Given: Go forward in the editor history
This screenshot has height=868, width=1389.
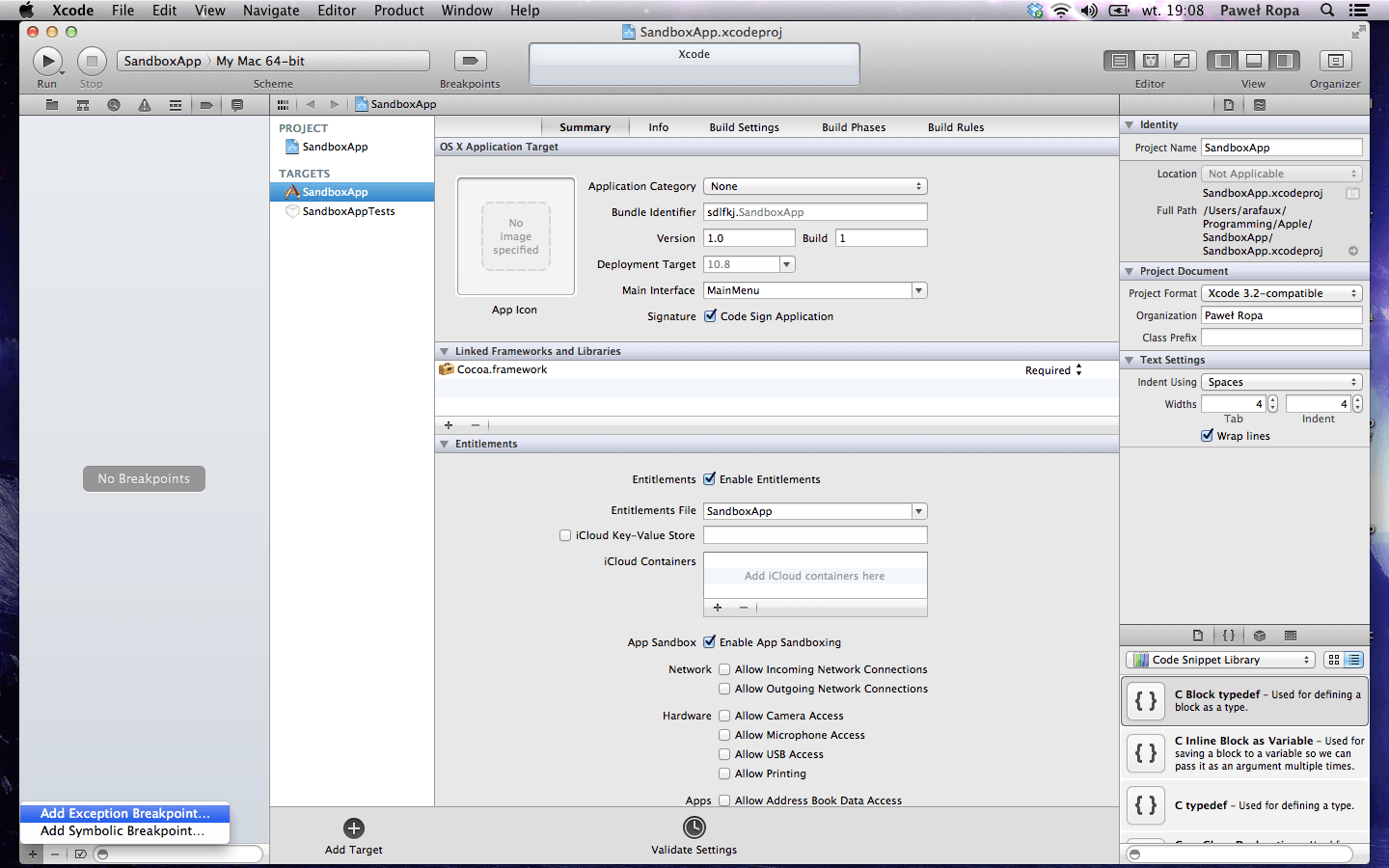Looking at the screenshot, I should click(335, 104).
